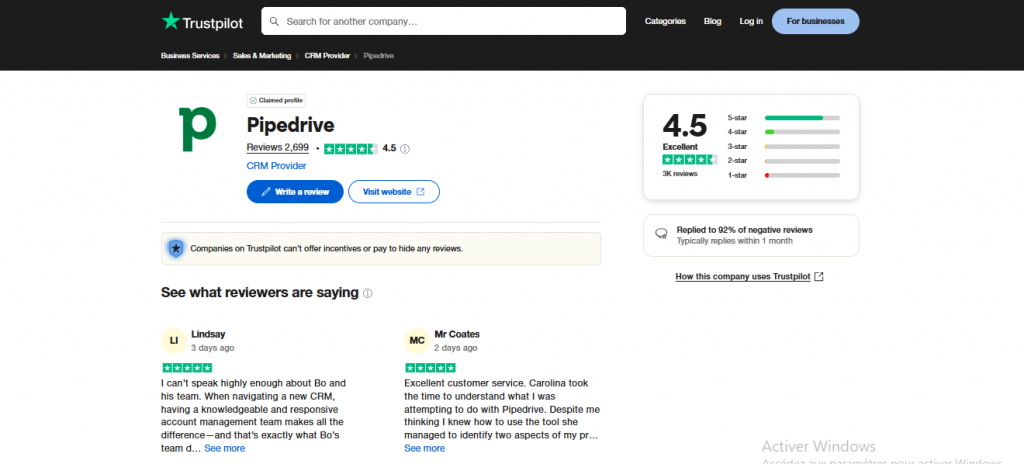Click Lindsay's LI avatar
The width and height of the screenshot is (1024, 464).
(x=174, y=340)
